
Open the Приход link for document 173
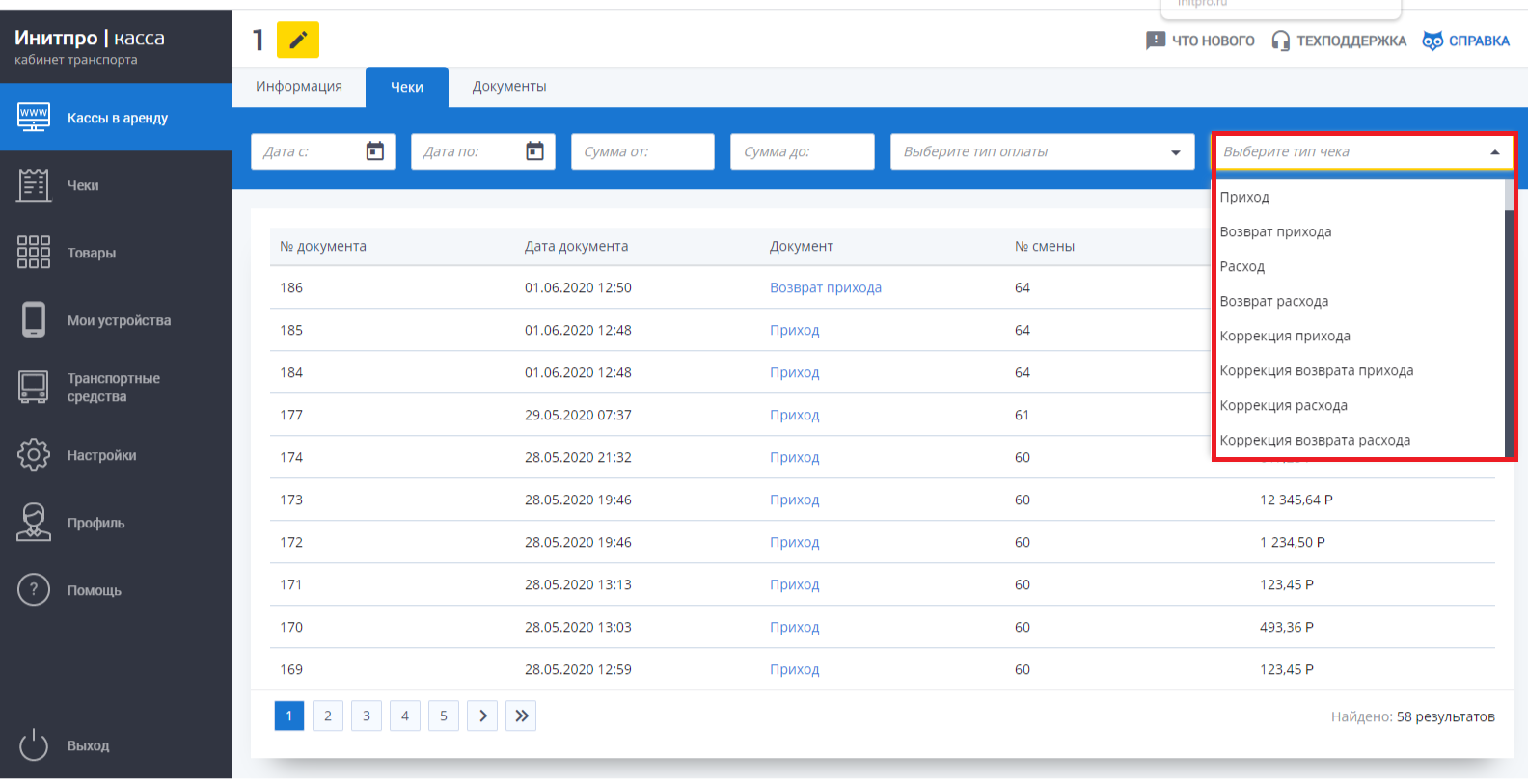coord(794,500)
